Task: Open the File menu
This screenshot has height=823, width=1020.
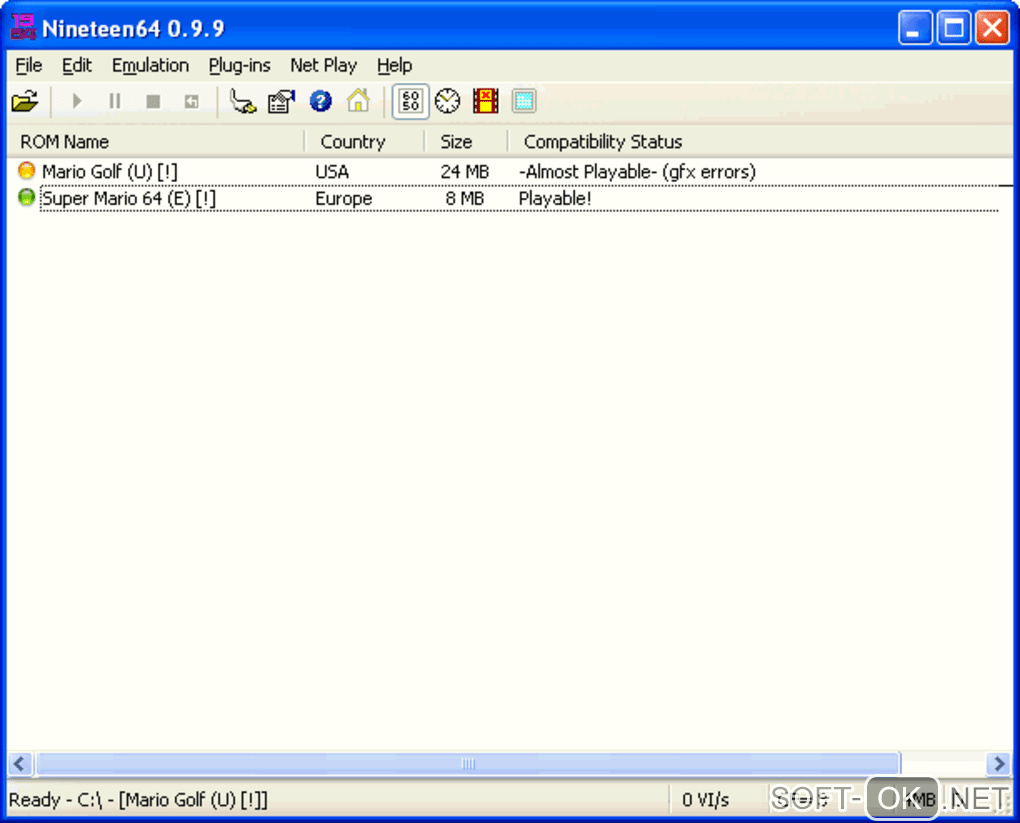Action: 29,66
